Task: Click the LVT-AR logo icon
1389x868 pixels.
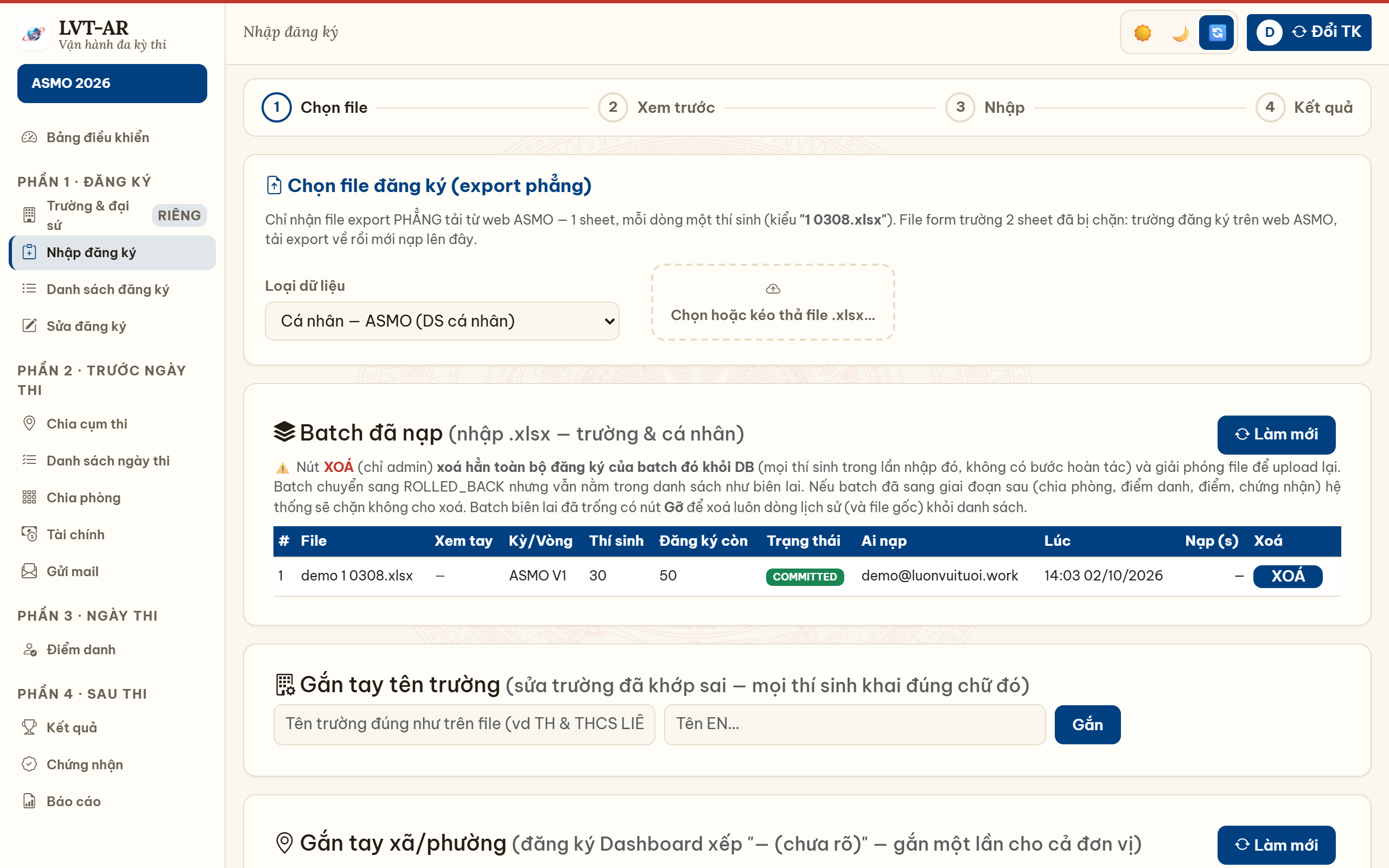Action: (33, 34)
